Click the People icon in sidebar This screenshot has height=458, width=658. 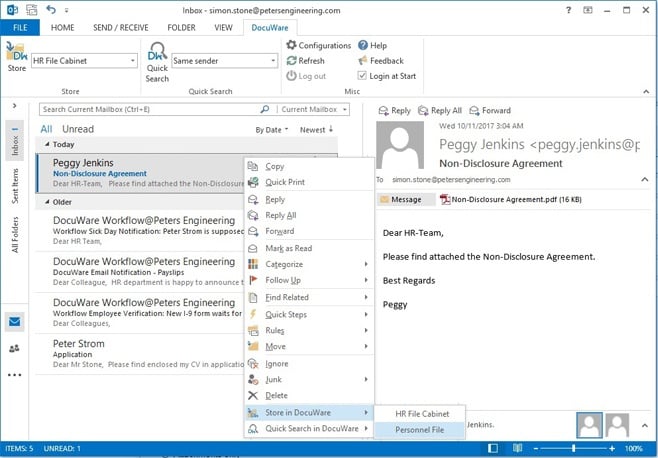pos(15,348)
